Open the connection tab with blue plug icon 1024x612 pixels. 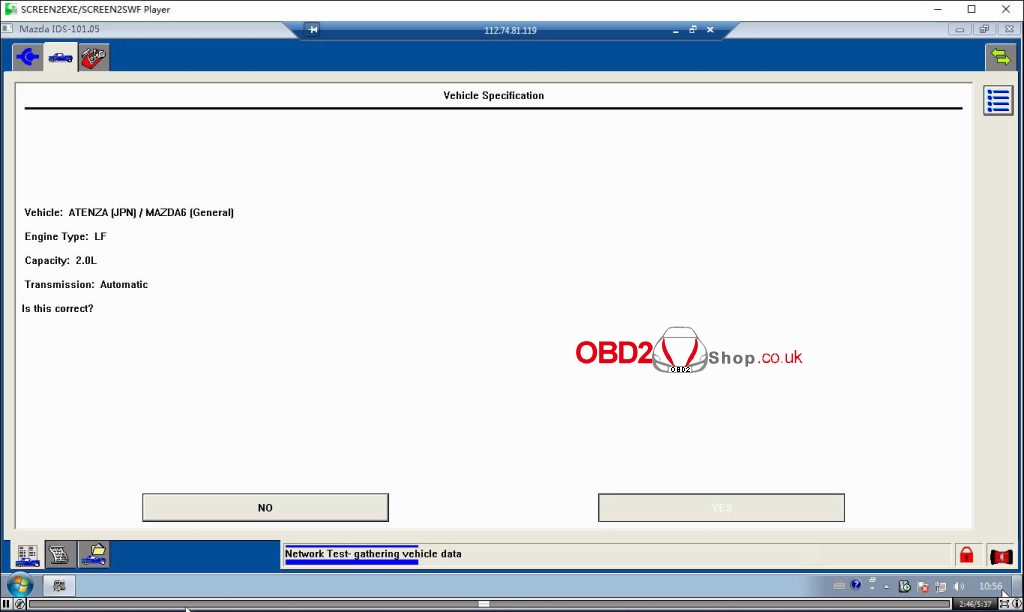(27, 57)
